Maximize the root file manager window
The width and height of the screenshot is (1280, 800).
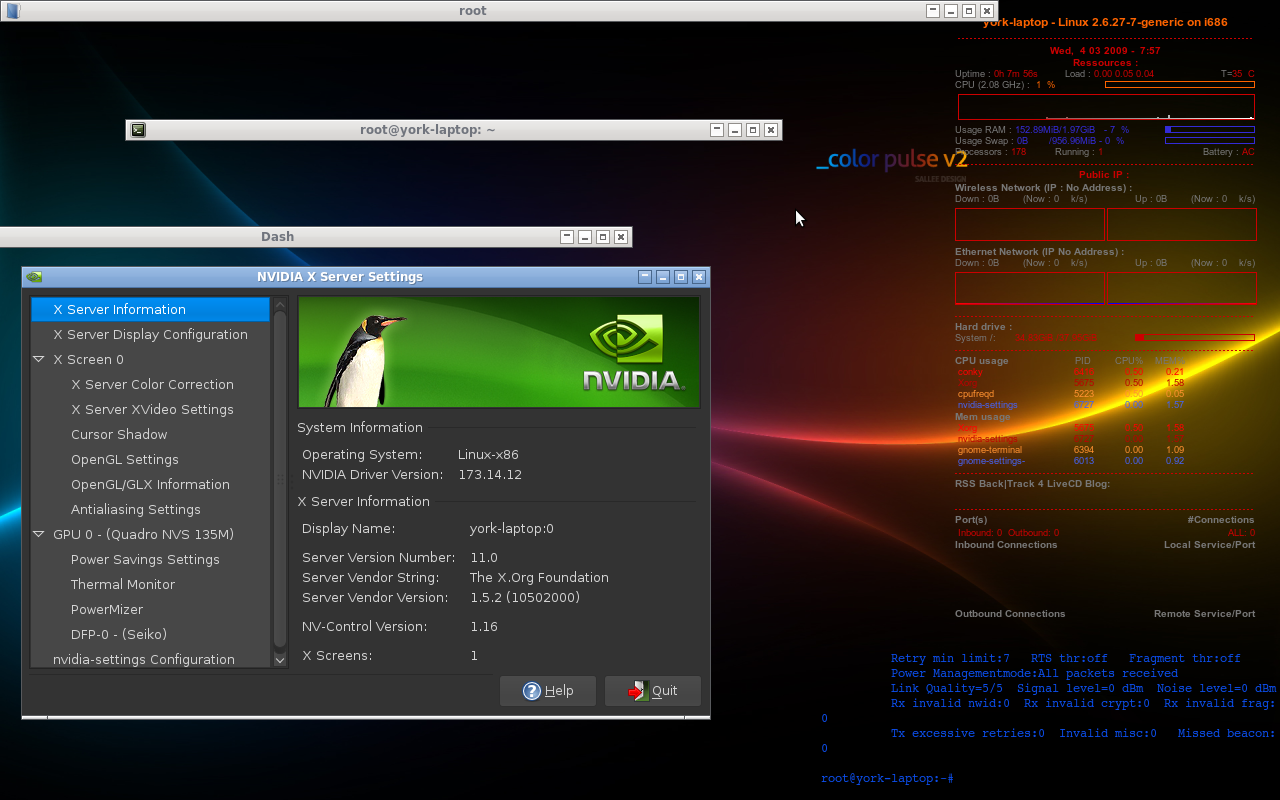(x=969, y=11)
